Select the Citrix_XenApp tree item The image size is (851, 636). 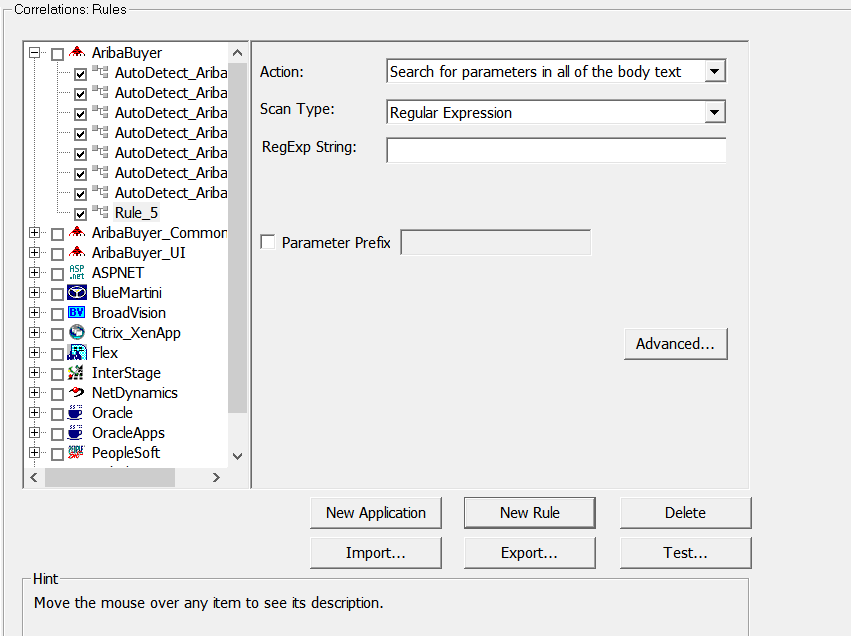tap(136, 333)
